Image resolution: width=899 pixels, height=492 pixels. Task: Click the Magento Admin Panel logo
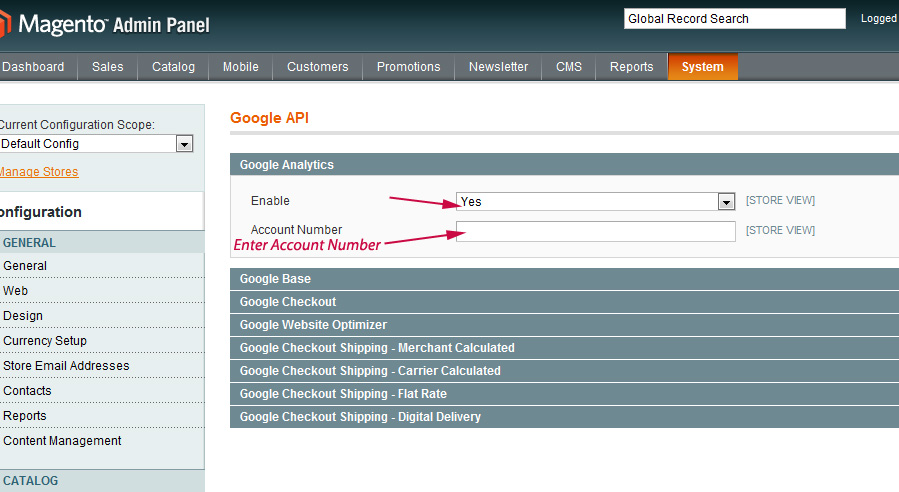click(x=105, y=24)
